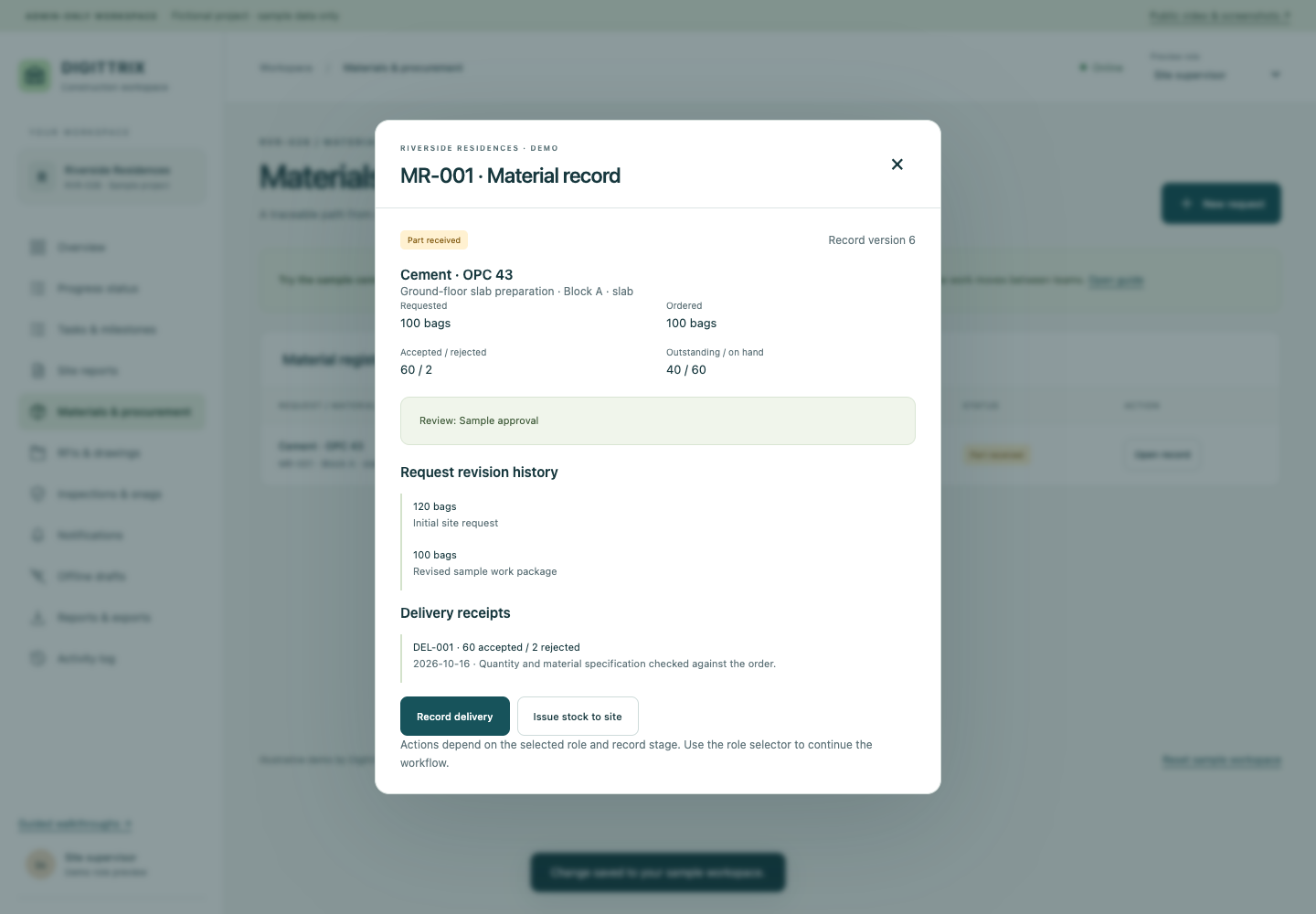Image resolution: width=1316 pixels, height=914 pixels.
Task: Open the Riverside Residences project selector
Action: (112, 177)
